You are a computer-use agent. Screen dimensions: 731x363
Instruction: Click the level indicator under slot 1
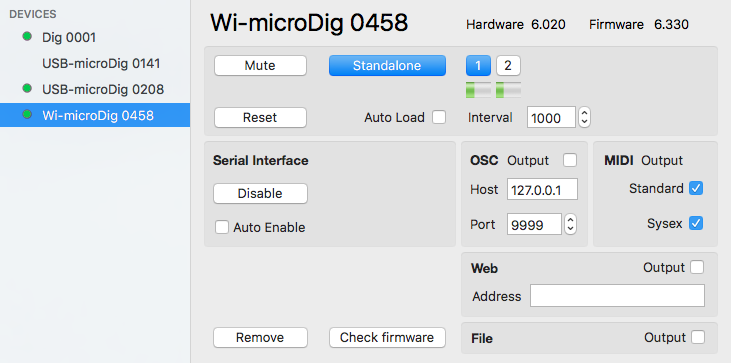click(478, 89)
